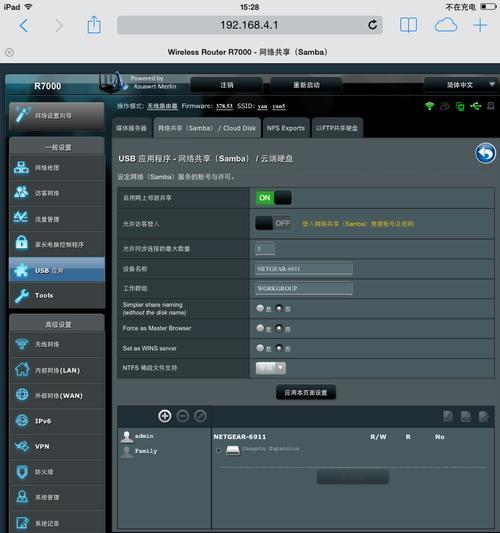
Task: Open 访客网络 guest network
Action: pos(57,193)
